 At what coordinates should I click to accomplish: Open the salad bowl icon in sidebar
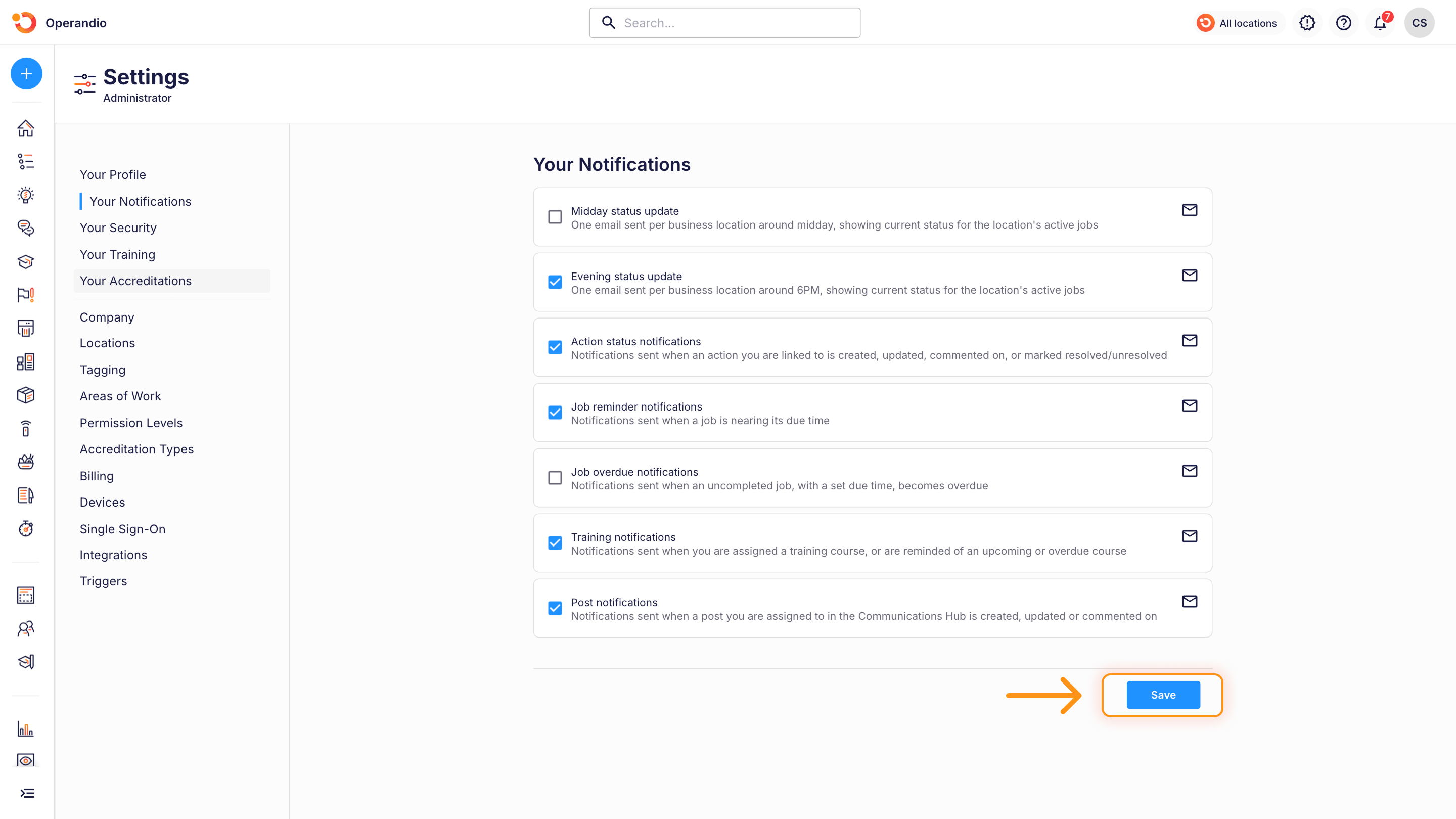(26, 462)
